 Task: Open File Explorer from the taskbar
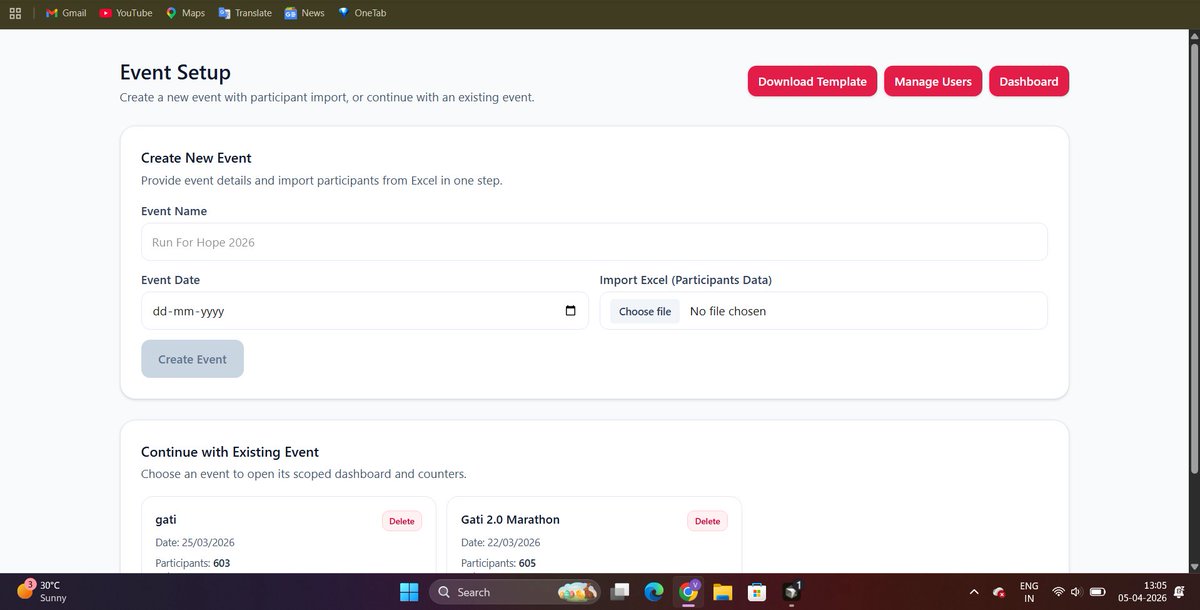pyautogui.click(x=722, y=592)
